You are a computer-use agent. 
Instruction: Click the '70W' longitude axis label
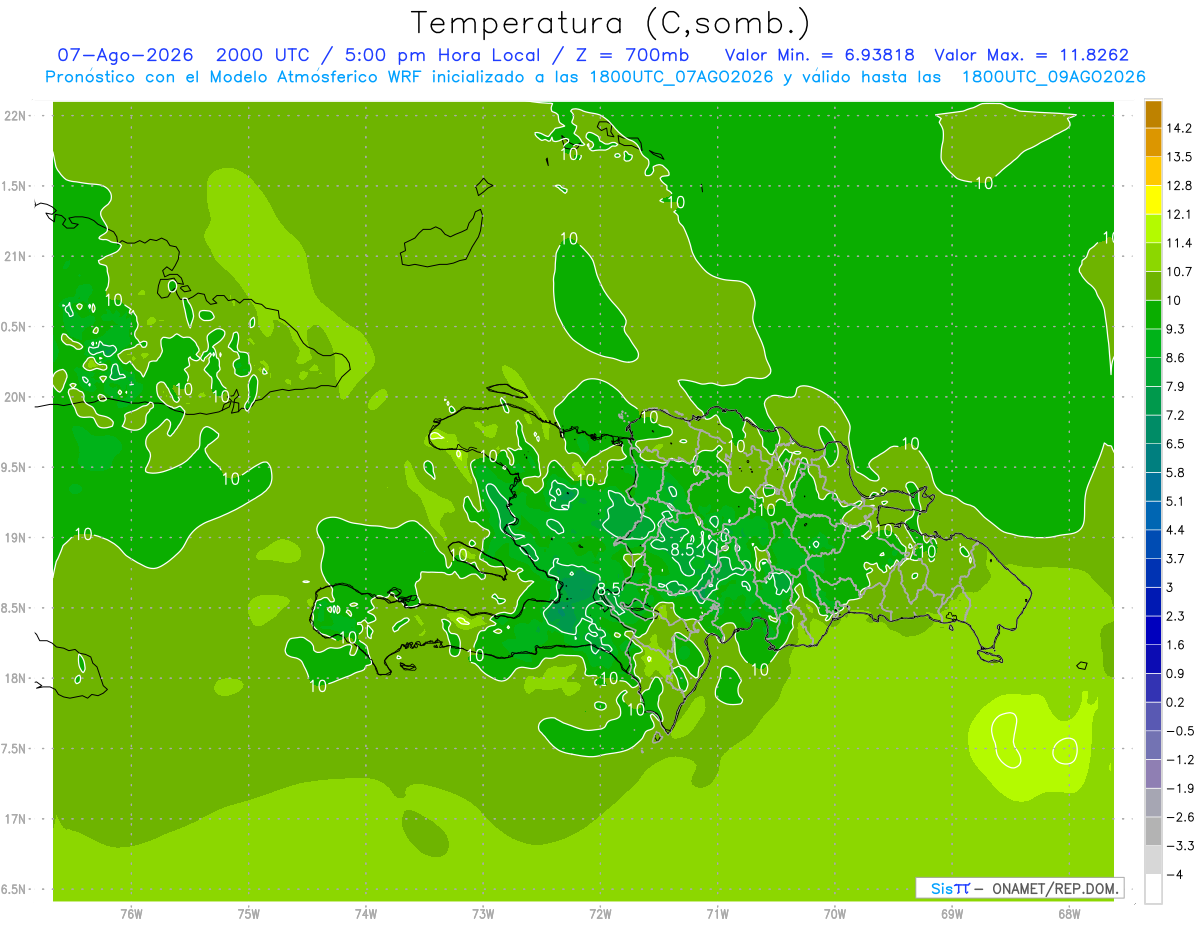[x=835, y=914]
